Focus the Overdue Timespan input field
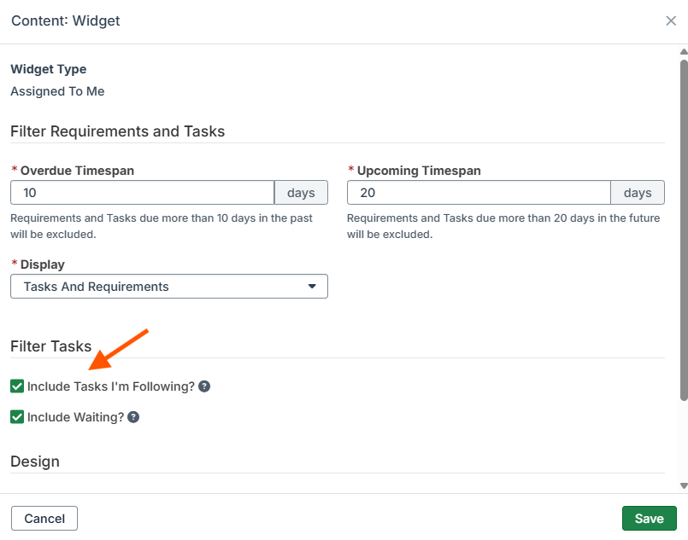688x540 pixels. pyautogui.click(x=143, y=193)
